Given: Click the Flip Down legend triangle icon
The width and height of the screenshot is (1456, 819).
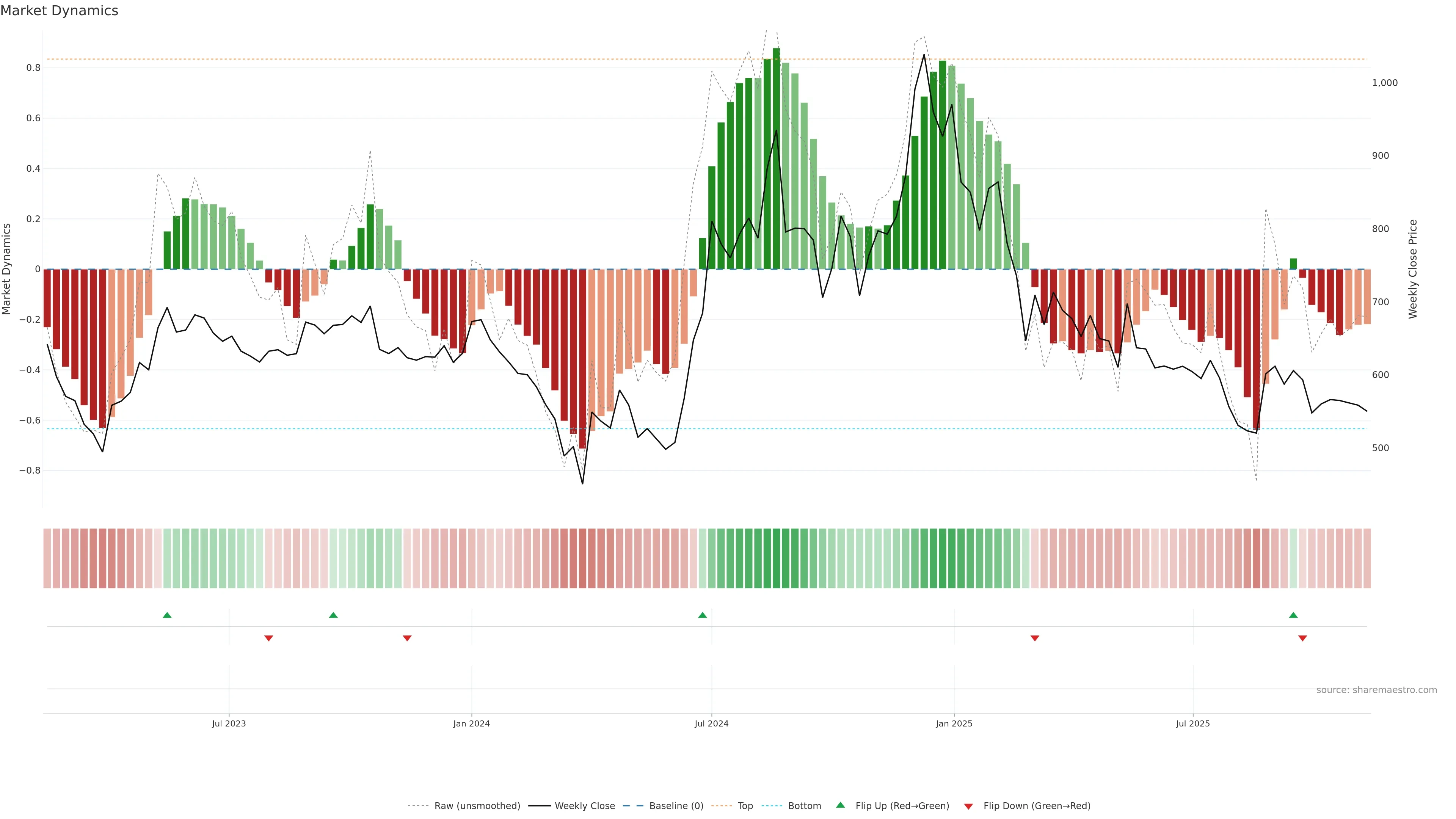Looking at the screenshot, I should 968,806.
